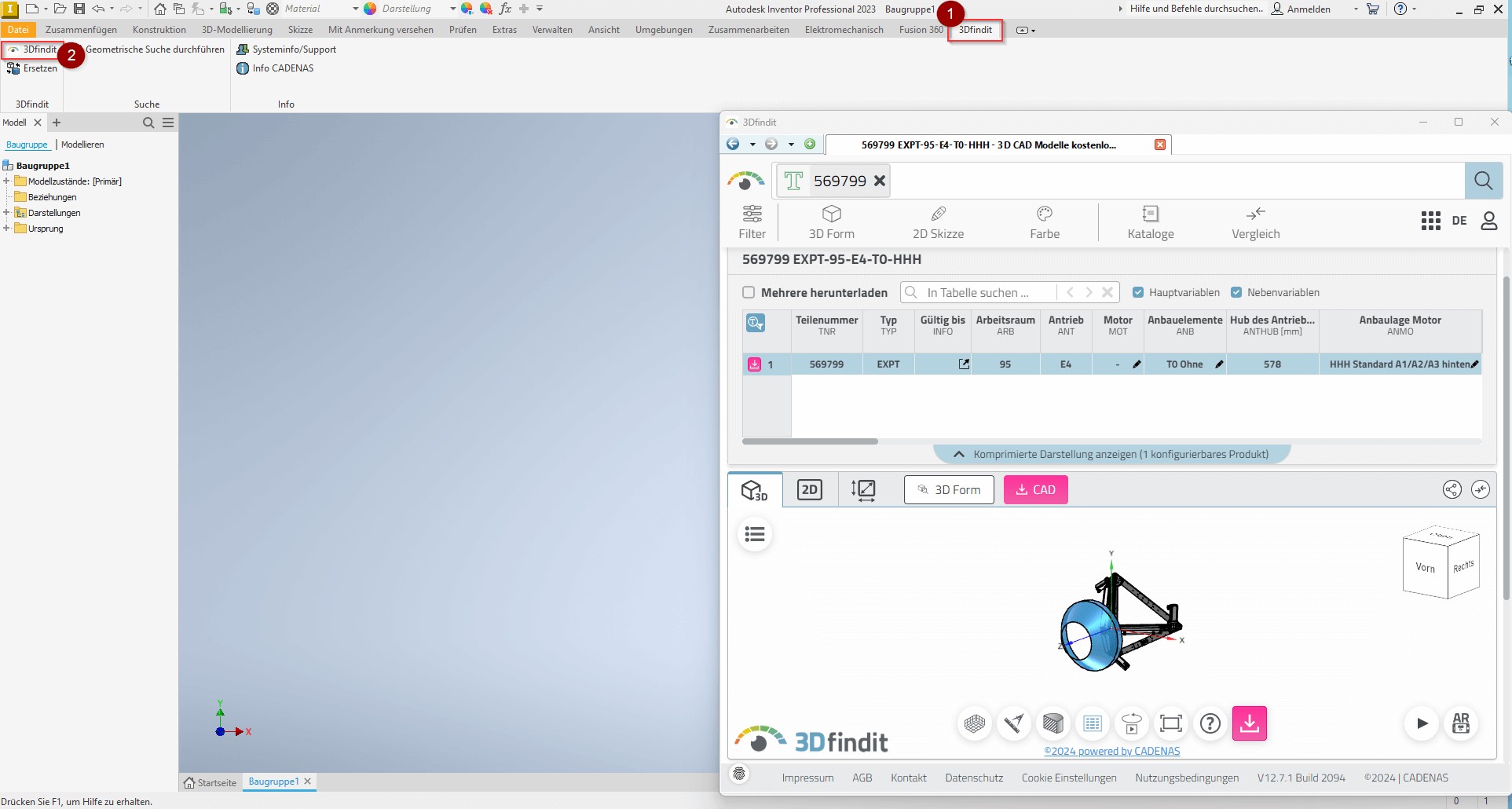Open the Vergleich comparison tool
1512x809 pixels.
(x=1254, y=221)
